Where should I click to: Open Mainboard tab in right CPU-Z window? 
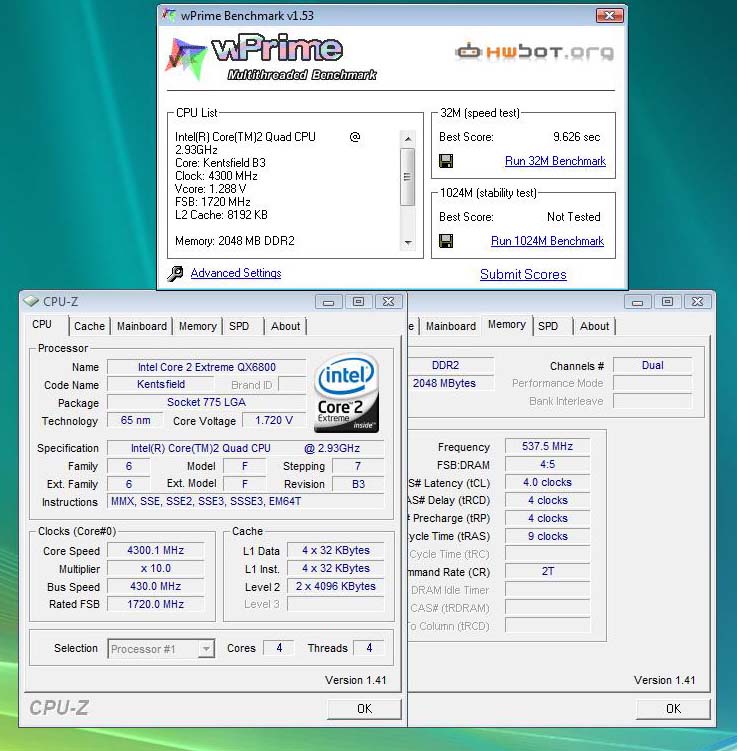click(451, 326)
